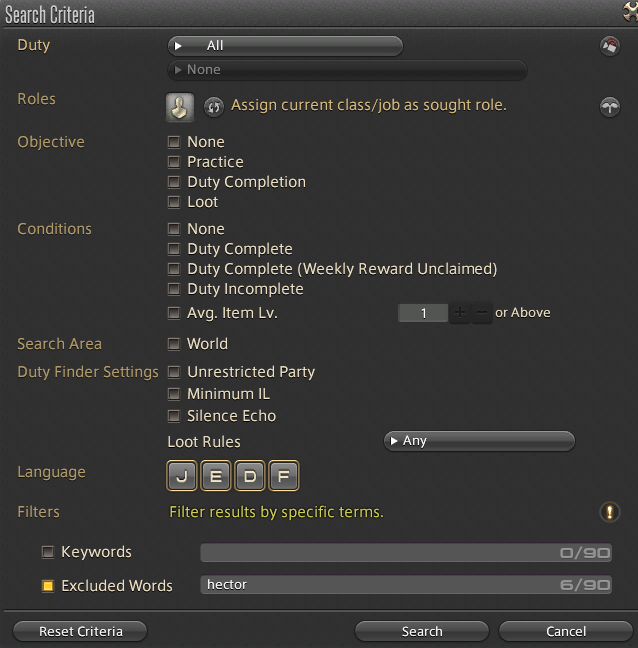This screenshot has width=638, height=648.
Task: Toggle Japanese language J button
Action: point(182,476)
